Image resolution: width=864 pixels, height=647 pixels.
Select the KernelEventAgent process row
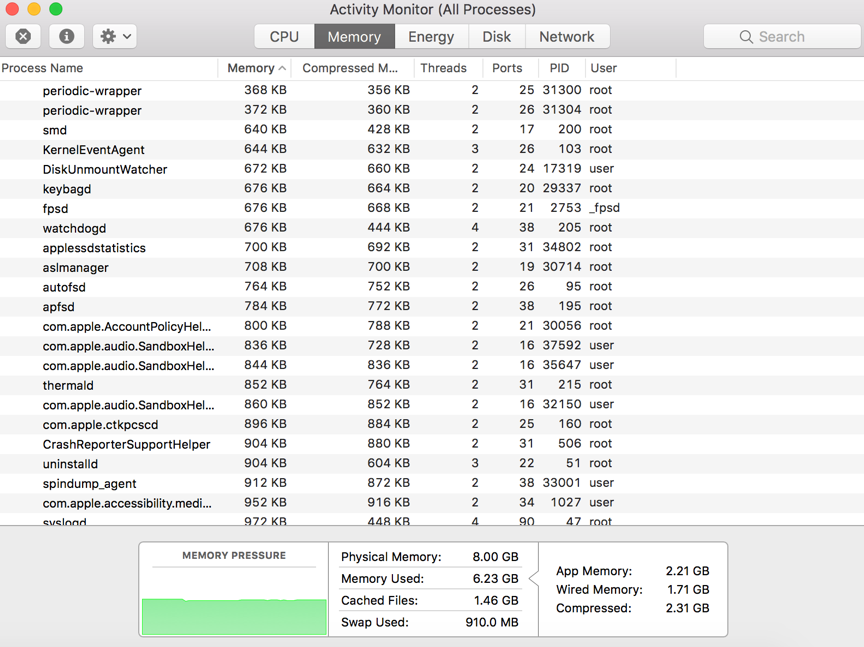tap(94, 150)
